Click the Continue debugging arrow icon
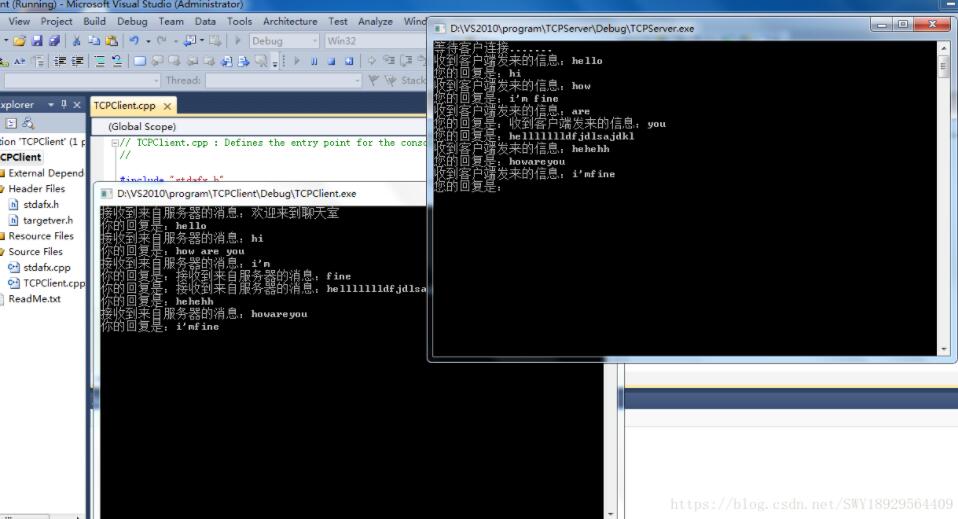The width and height of the screenshot is (958, 519). coord(297,61)
